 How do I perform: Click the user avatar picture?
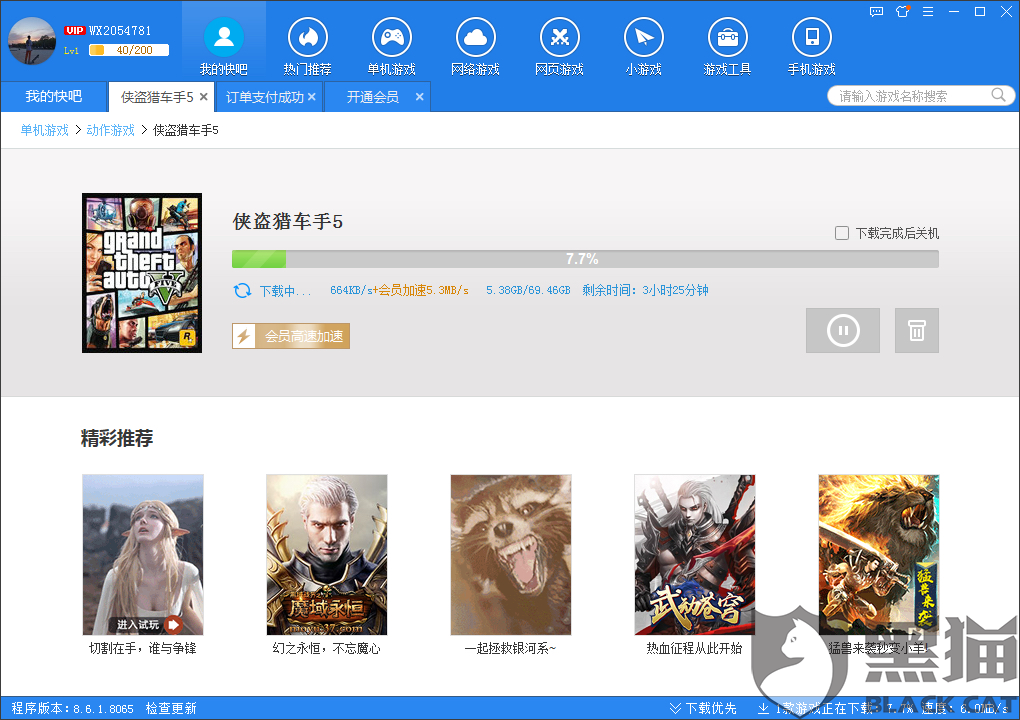pyautogui.click(x=32, y=41)
